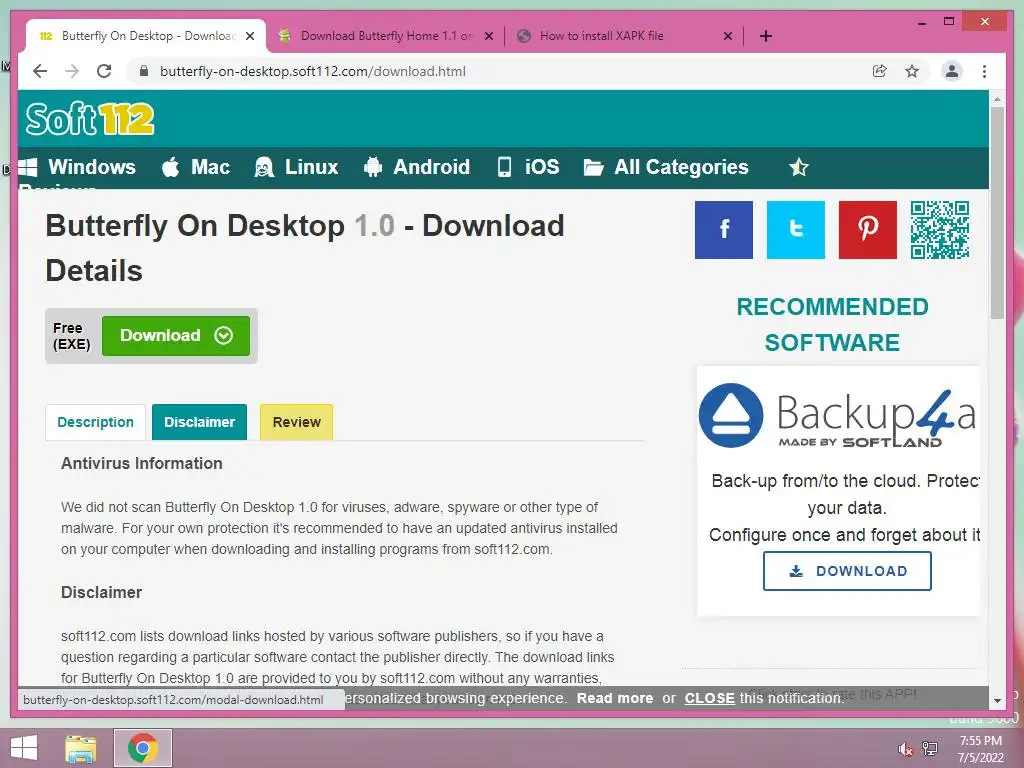Open the Description tab
The width and height of the screenshot is (1024, 768).
click(x=95, y=422)
